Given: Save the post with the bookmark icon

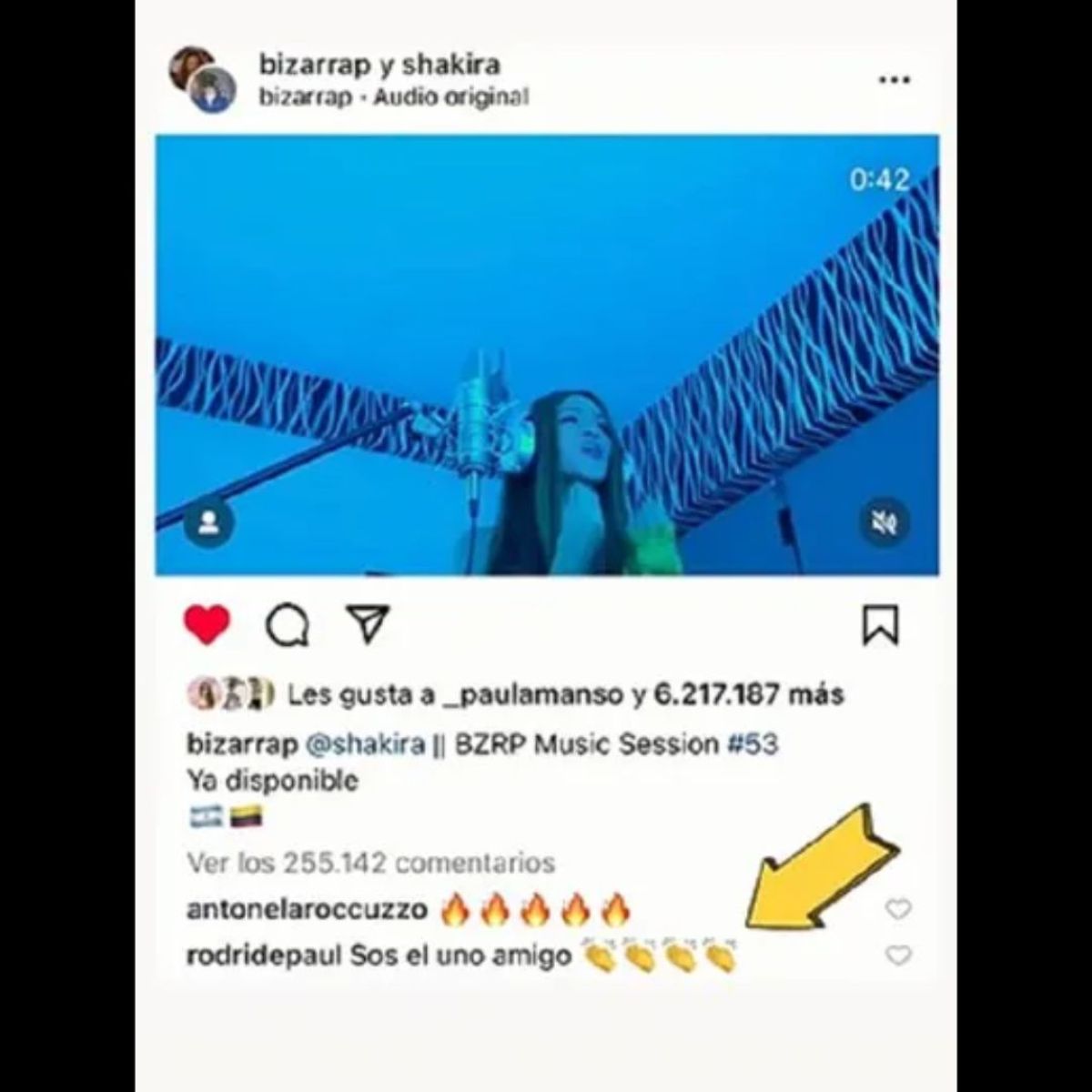Looking at the screenshot, I should pyautogui.click(x=880, y=624).
